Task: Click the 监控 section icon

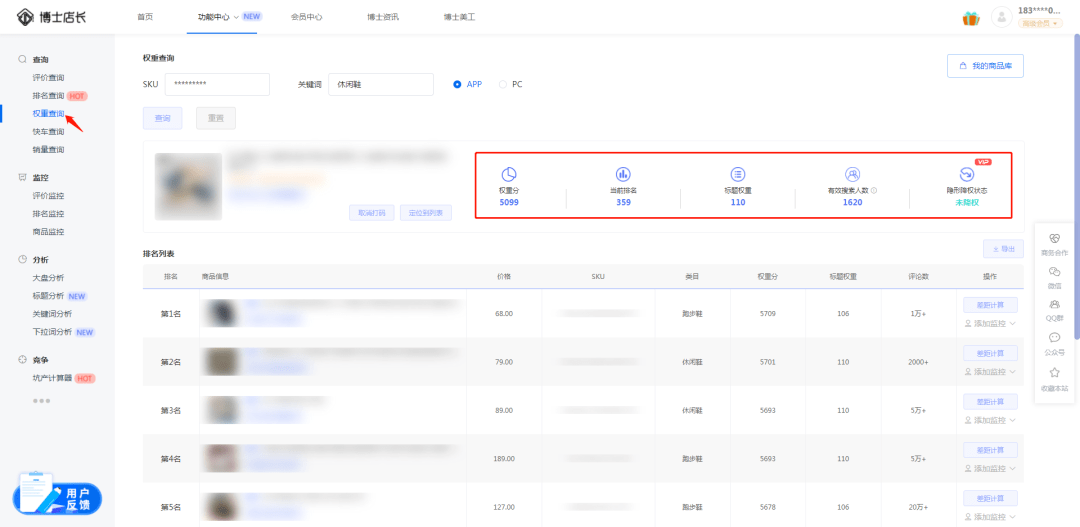Action: [22, 178]
